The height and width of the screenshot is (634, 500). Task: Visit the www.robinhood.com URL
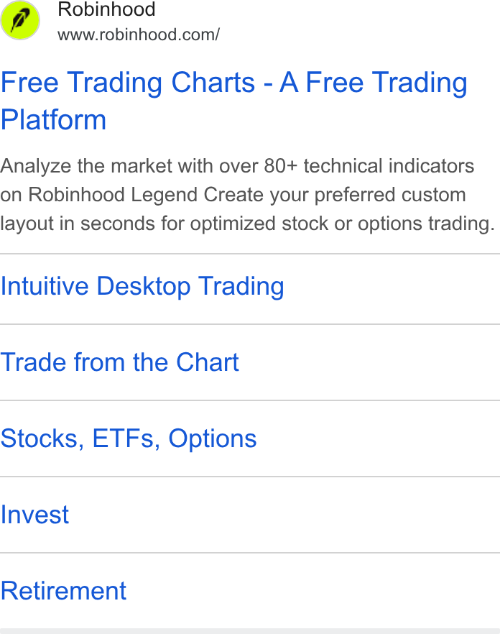pos(139,35)
